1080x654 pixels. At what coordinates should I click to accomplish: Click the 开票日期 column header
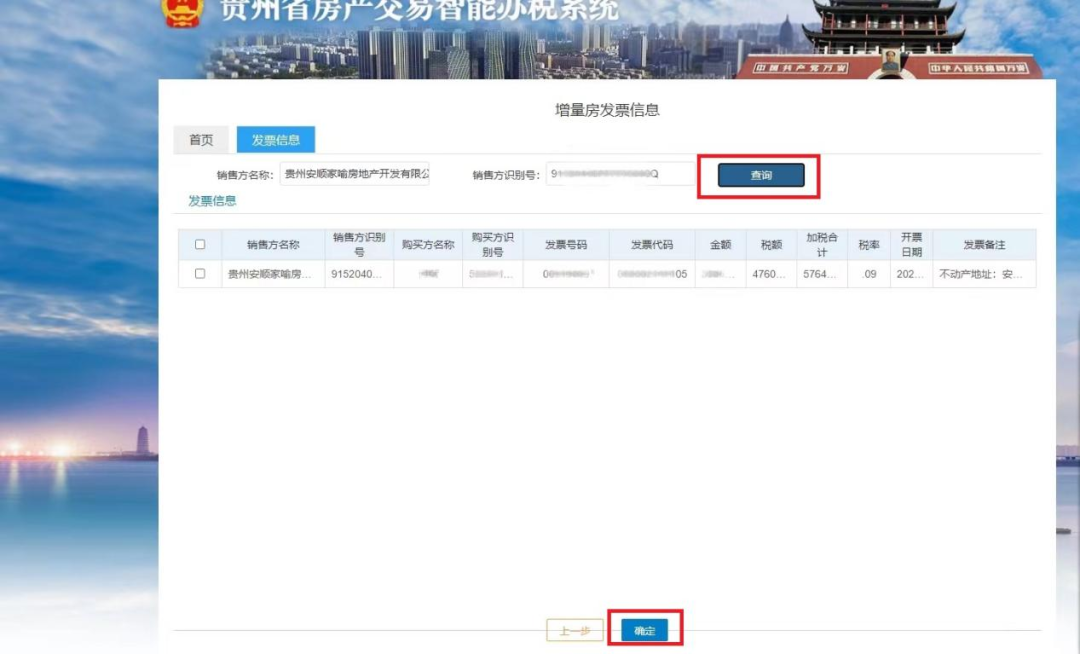(x=912, y=244)
